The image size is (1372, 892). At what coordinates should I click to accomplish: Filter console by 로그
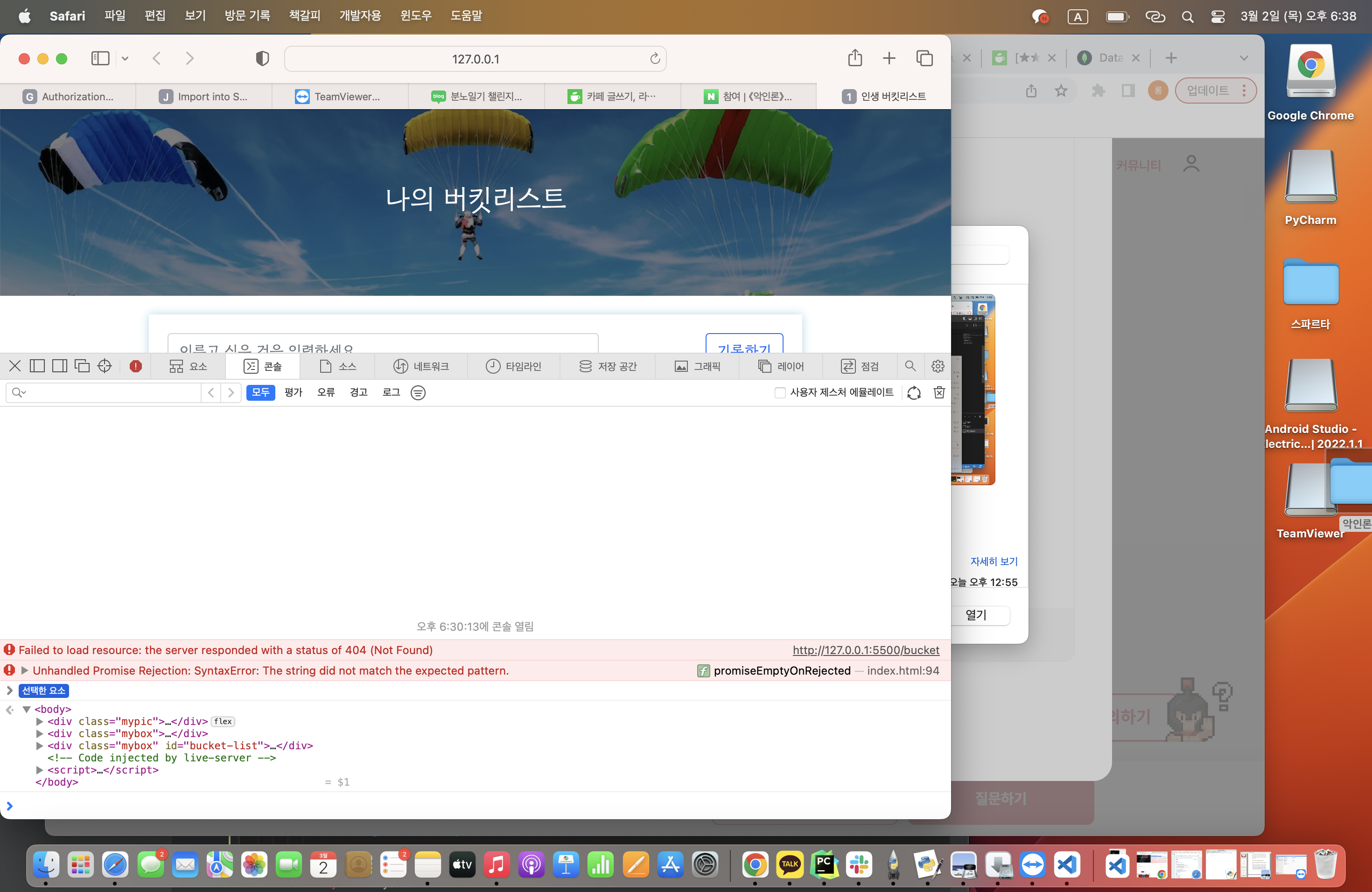[x=392, y=392]
